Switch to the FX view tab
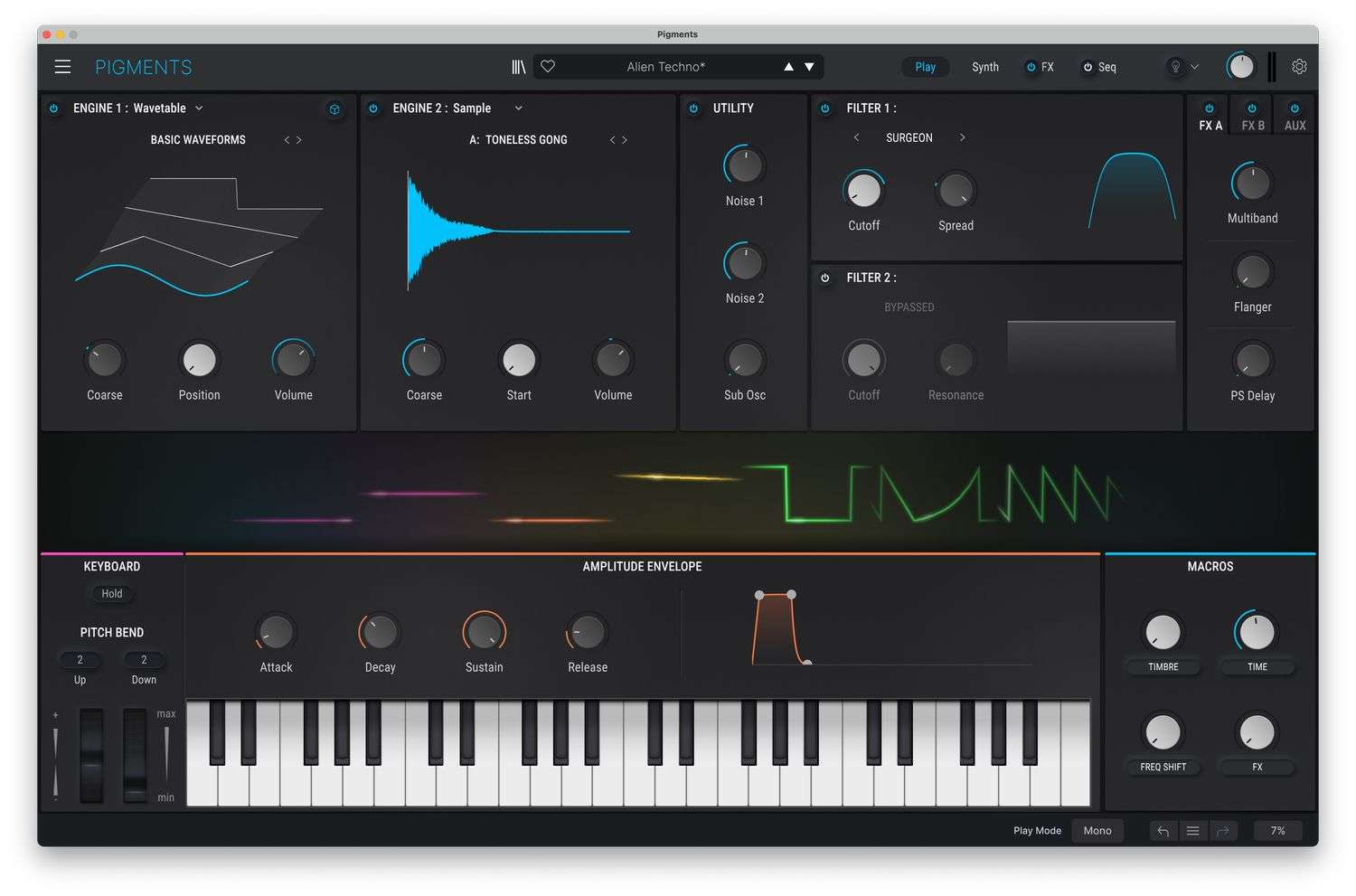1356x896 pixels. (x=1047, y=67)
